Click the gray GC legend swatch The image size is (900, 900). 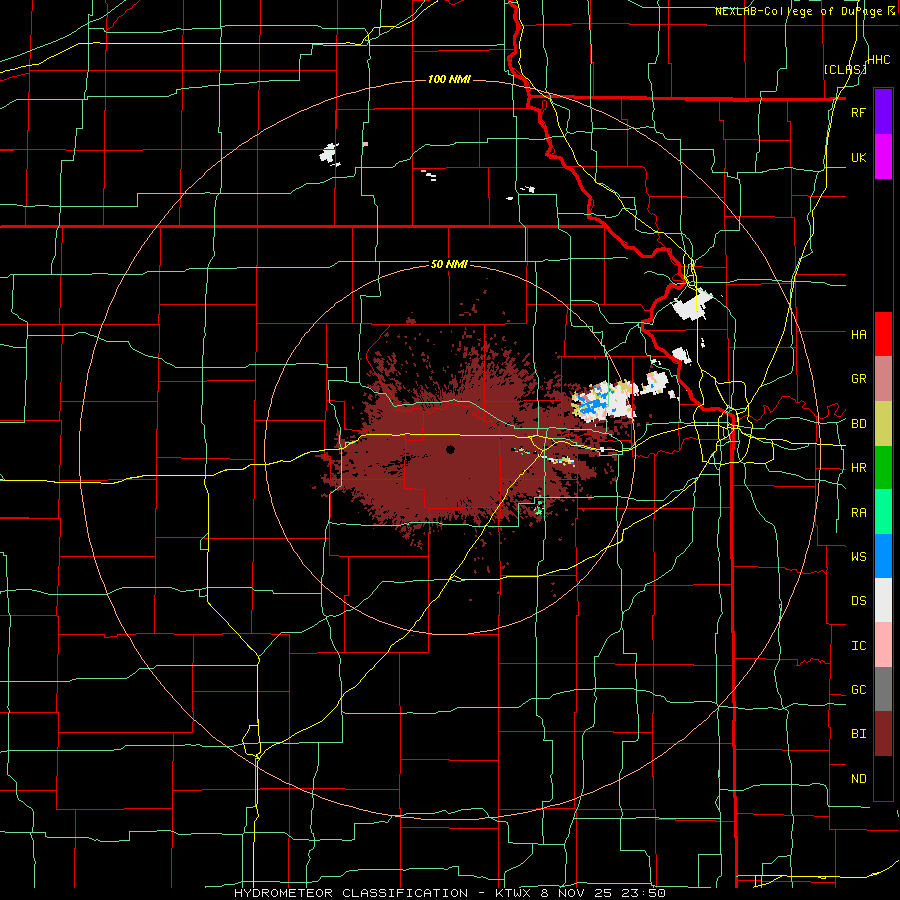pos(883,689)
